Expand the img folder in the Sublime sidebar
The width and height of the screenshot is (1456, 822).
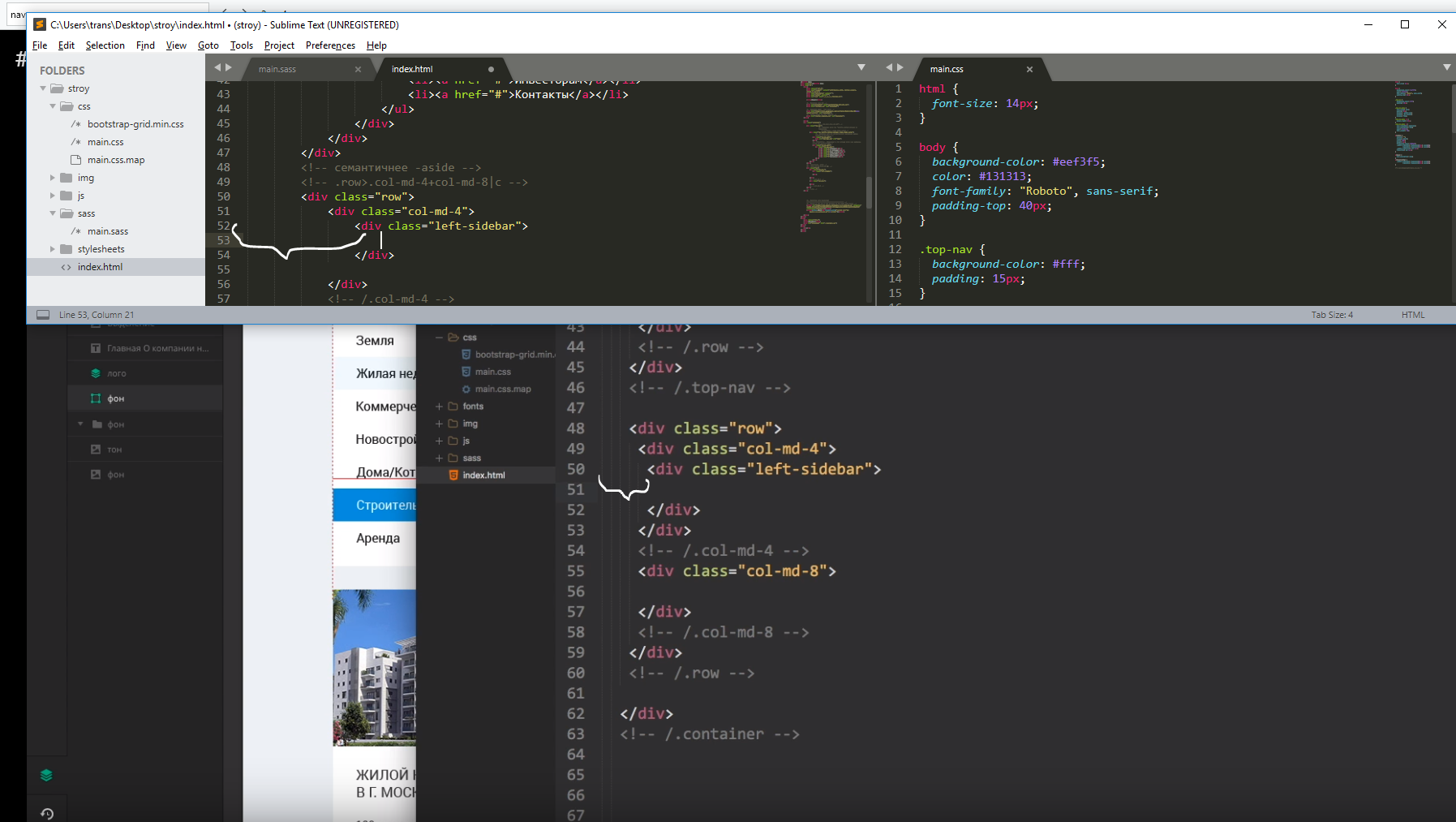[x=53, y=178]
